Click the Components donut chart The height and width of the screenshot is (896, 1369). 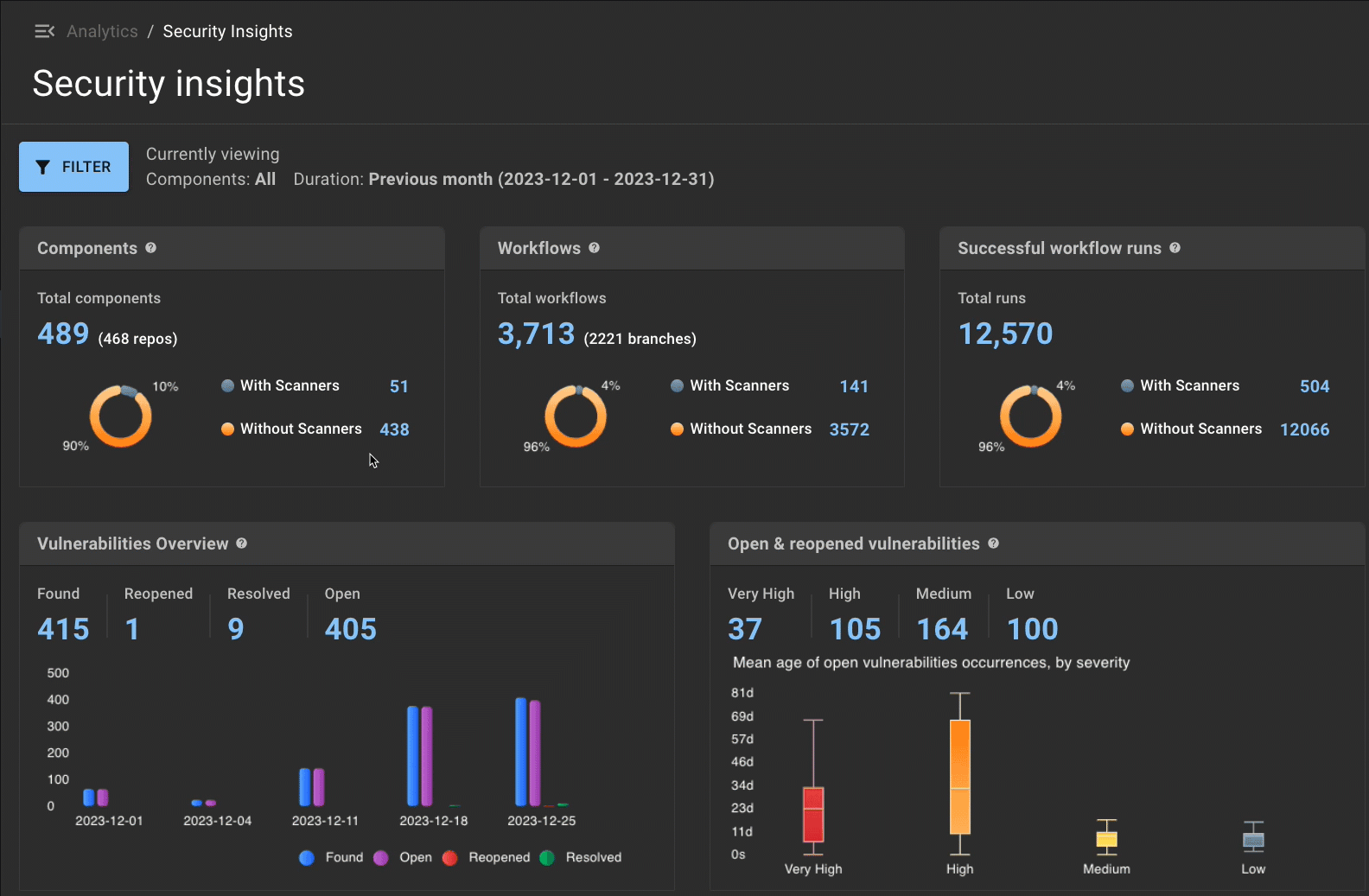[x=121, y=416]
